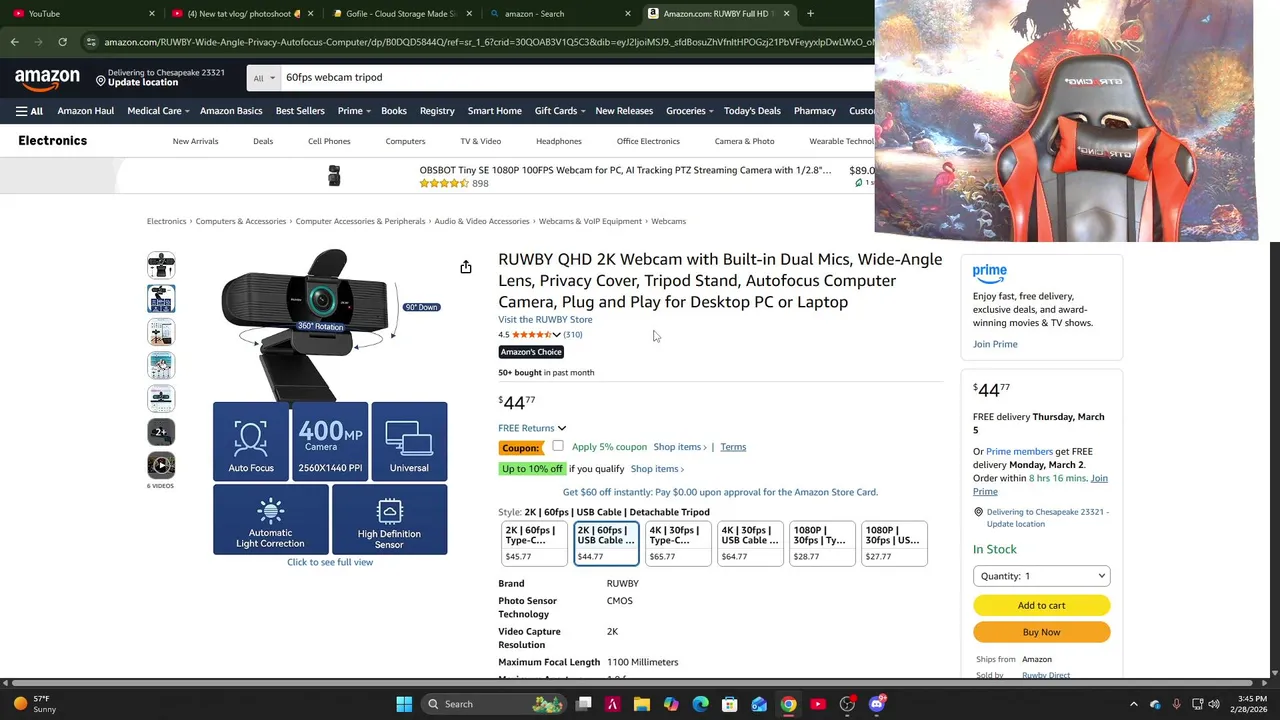
Task: Click the Add to cart button
Action: coord(1041,605)
